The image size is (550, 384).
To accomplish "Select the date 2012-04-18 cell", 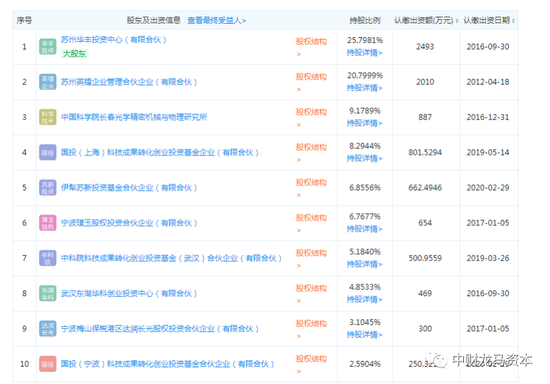I will click(488, 82).
